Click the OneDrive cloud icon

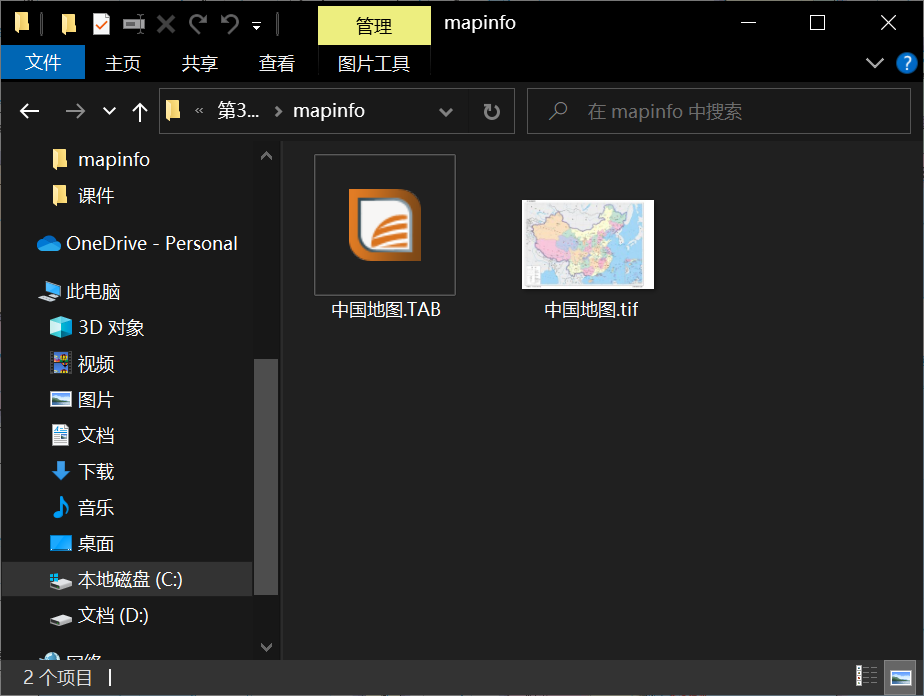[x=49, y=243]
